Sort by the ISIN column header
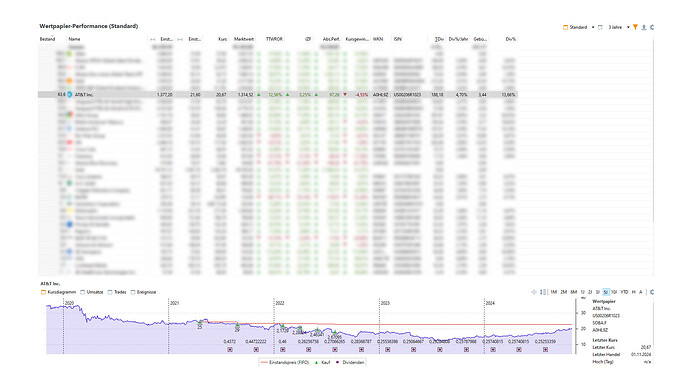The width and height of the screenshot is (690, 388). [397, 39]
